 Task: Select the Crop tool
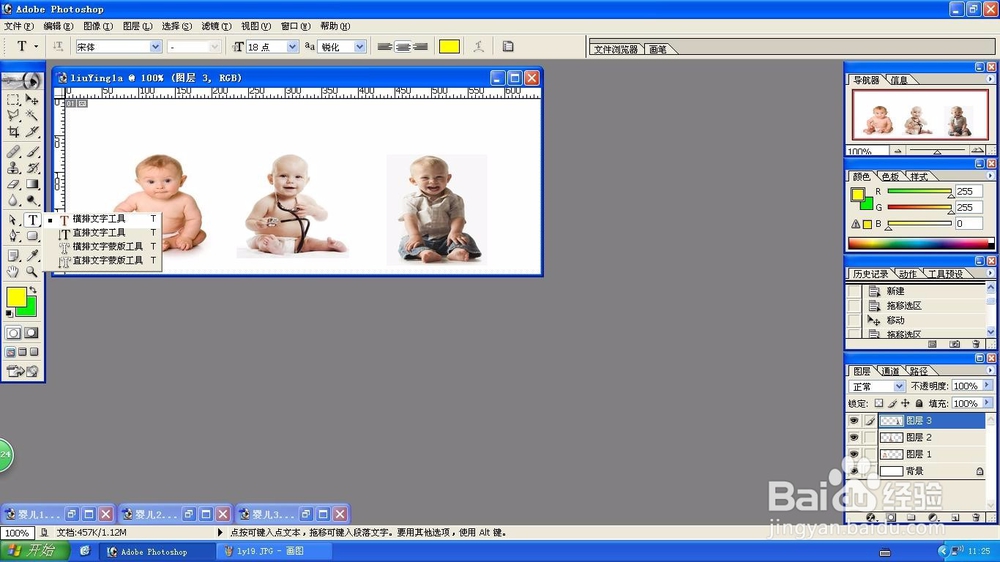13,131
